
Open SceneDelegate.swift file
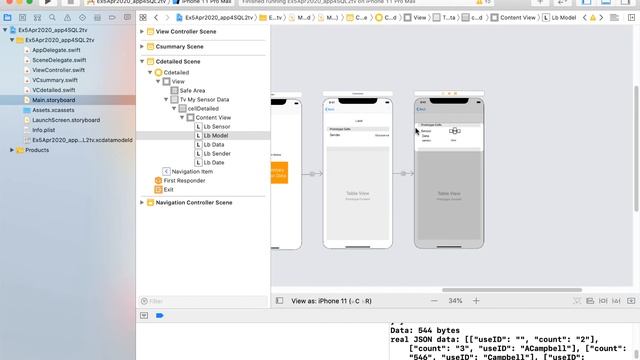coord(59,60)
